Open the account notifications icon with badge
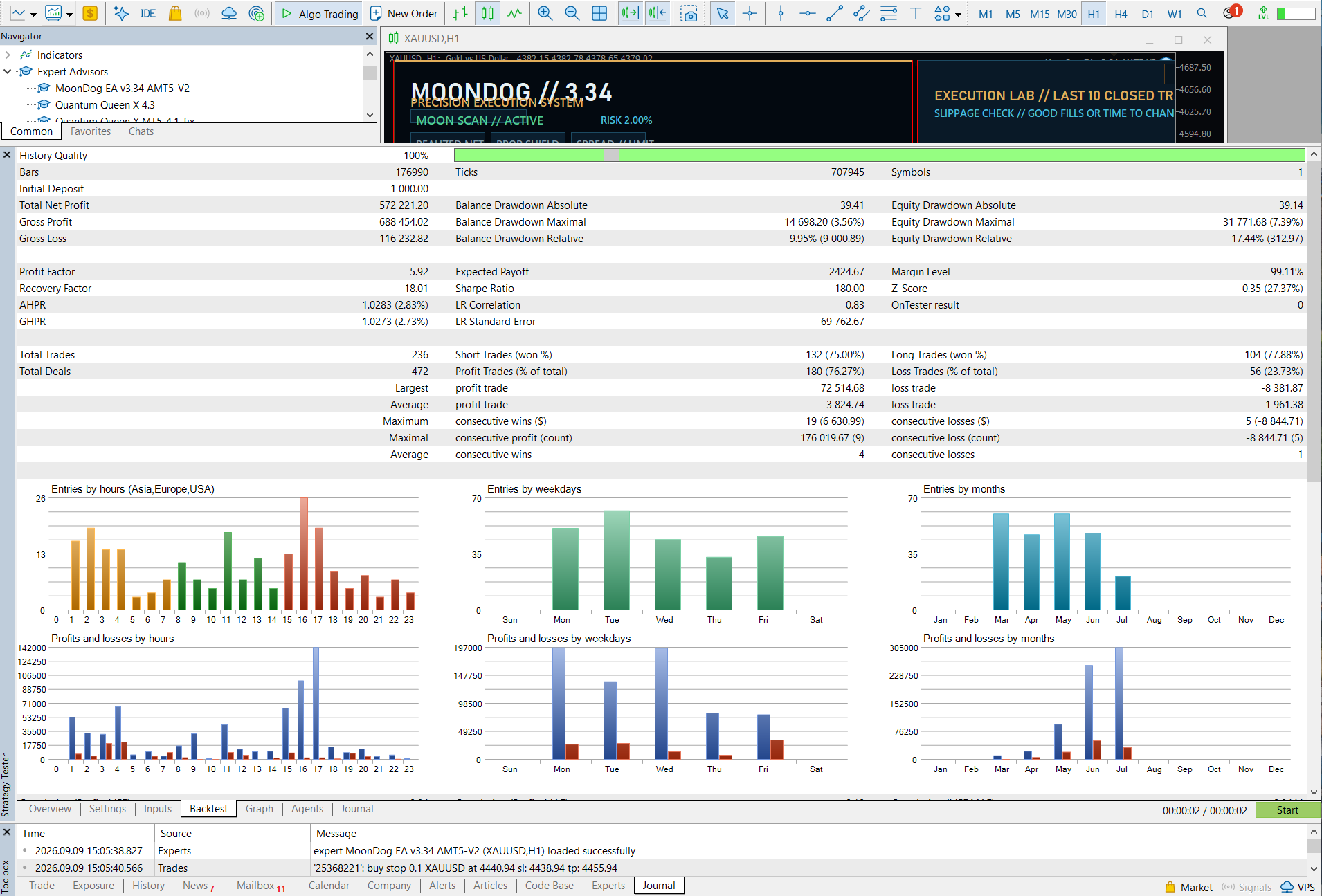Image resolution: width=1322 pixels, height=896 pixels. point(1231,12)
